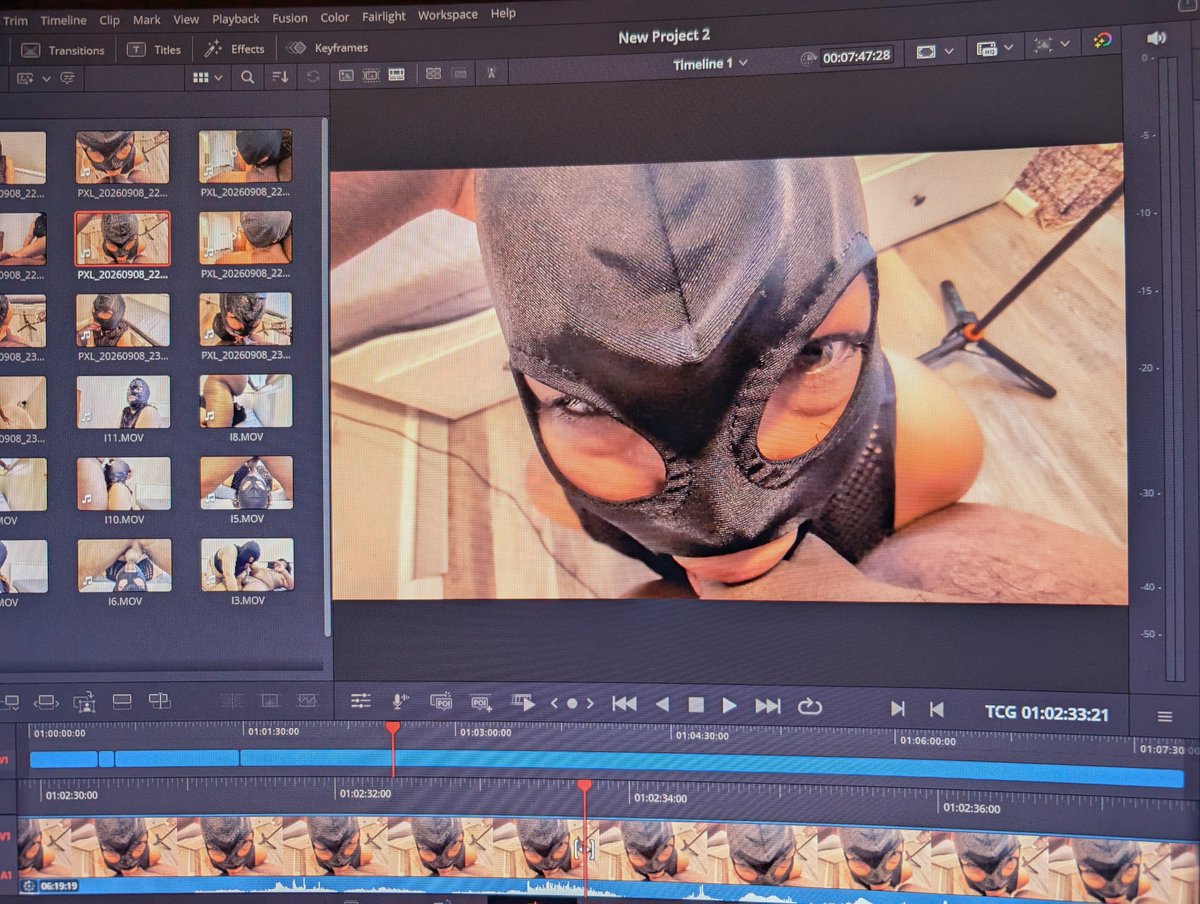Play the timeline in reverse
1200x904 pixels.
(662, 705)
